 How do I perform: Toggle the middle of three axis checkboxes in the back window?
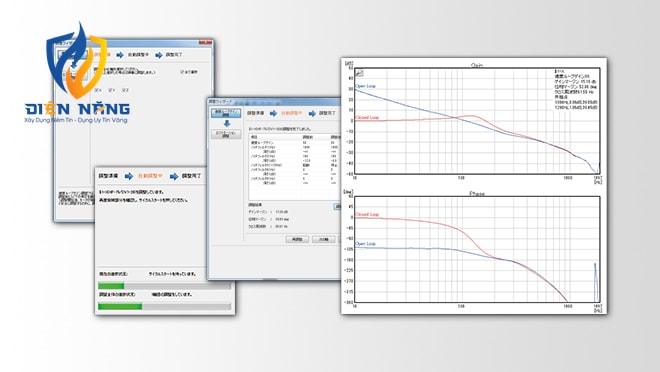tap(111, 90)
